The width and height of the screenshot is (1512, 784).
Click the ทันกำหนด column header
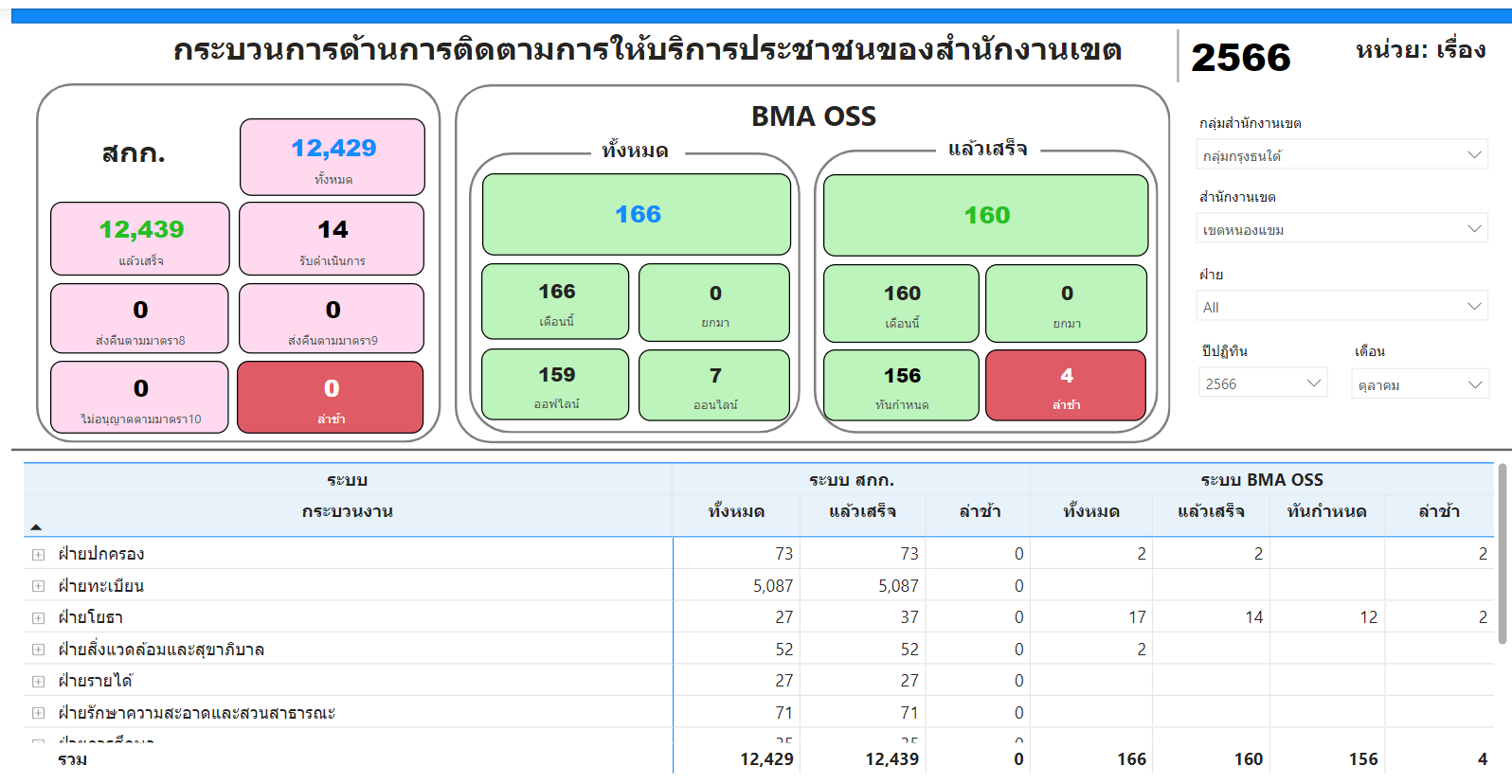[1326, 512]
